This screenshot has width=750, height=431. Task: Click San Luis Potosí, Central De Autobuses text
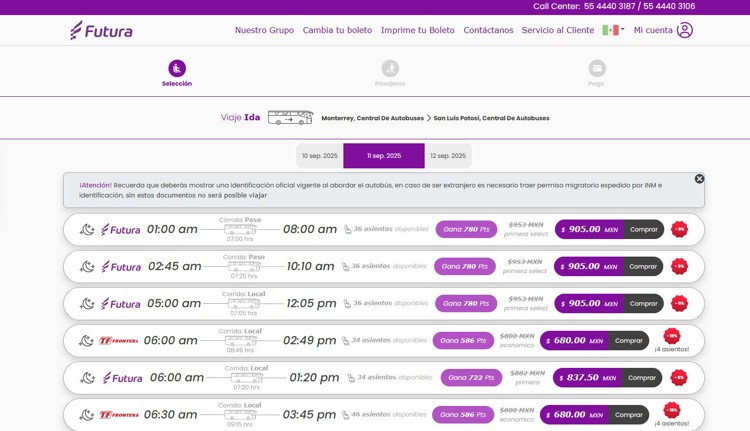(x=491, y=118)
